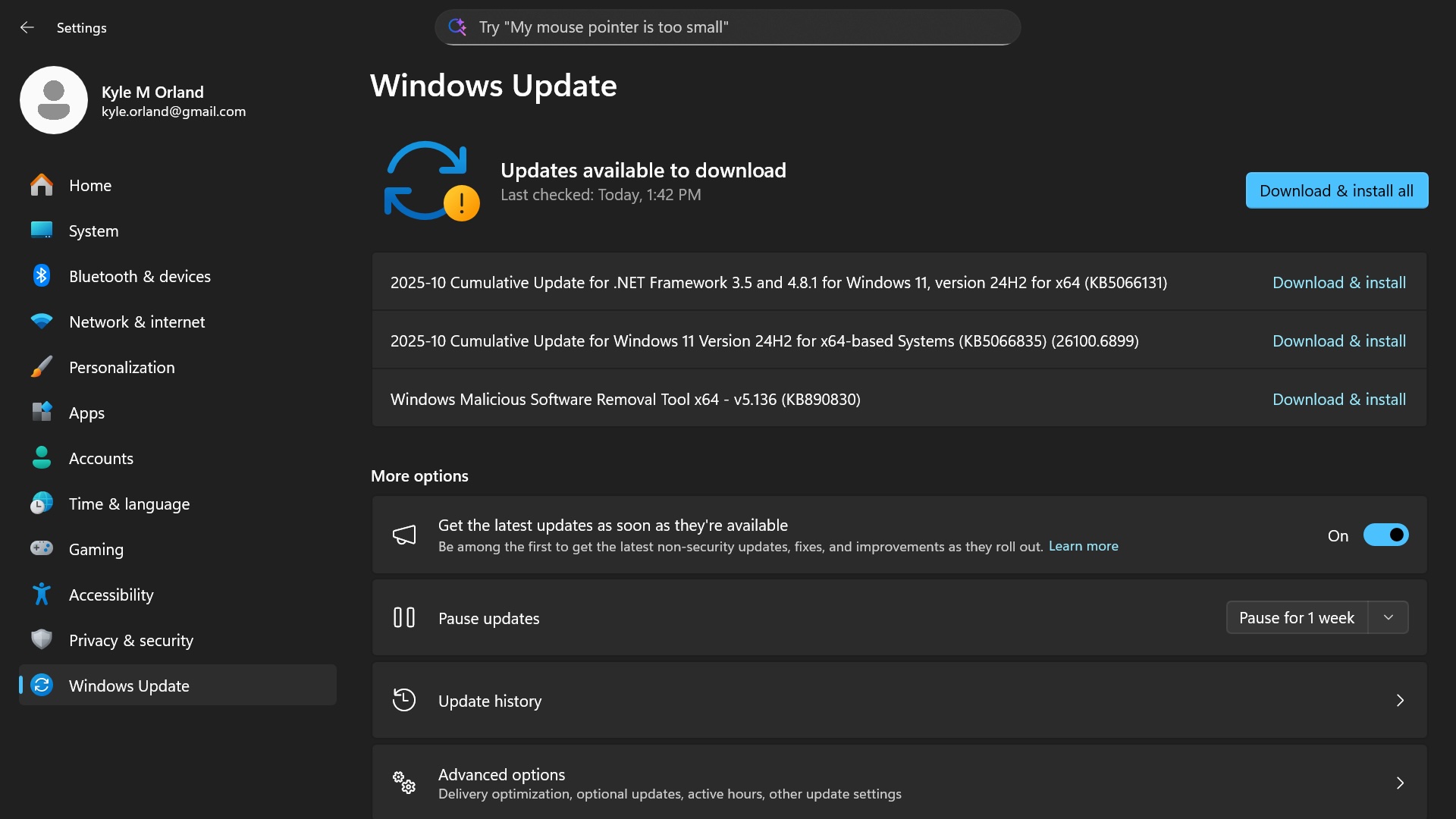Turn off the get latest updates toggle
This screenshot has height=819, width=1456.
point(1385,535)
